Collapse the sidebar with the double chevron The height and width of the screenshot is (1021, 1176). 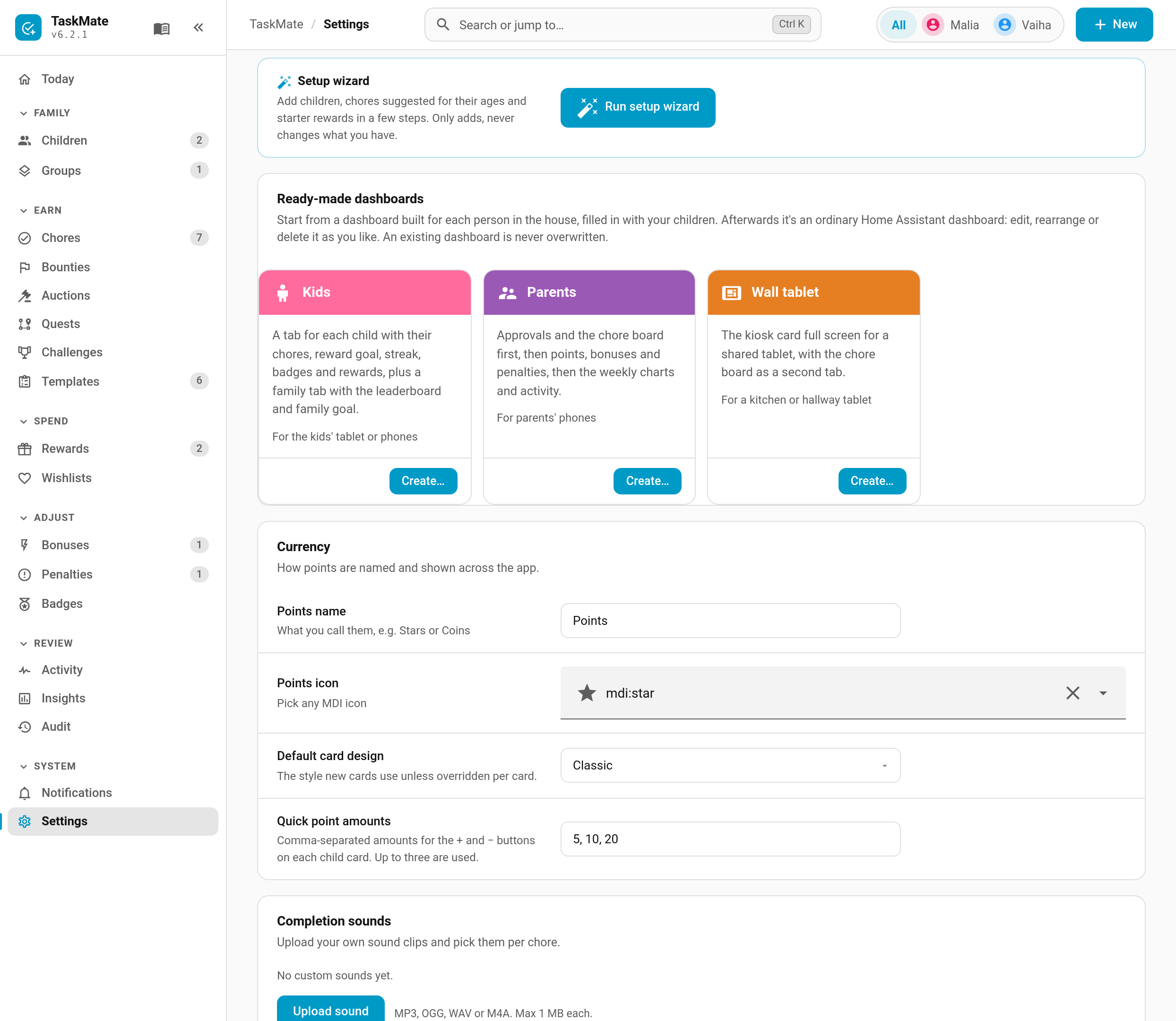pyautogui.click(x=198, y=27)
